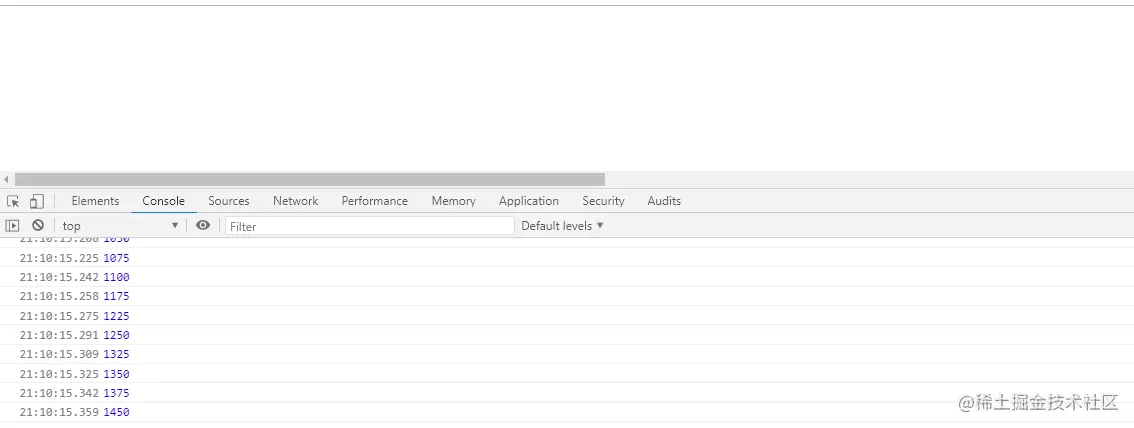
Task: Open the top JavaScript context dropdown
Action: 120,226
